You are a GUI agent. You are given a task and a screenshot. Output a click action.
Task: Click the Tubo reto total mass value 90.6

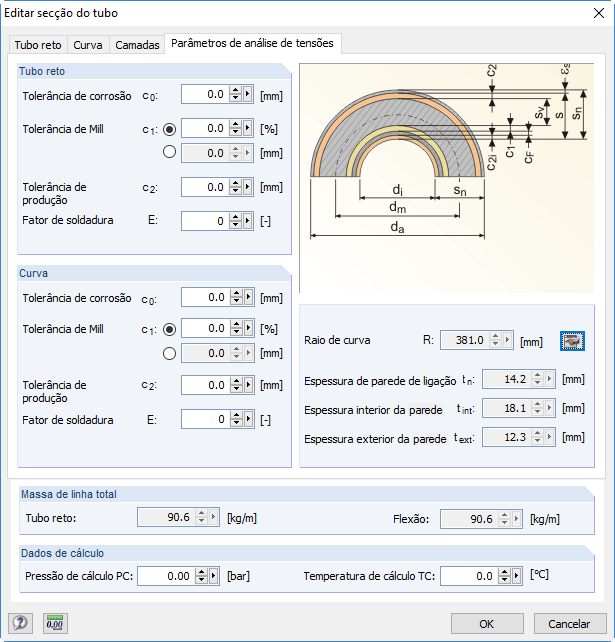[179, 517]
